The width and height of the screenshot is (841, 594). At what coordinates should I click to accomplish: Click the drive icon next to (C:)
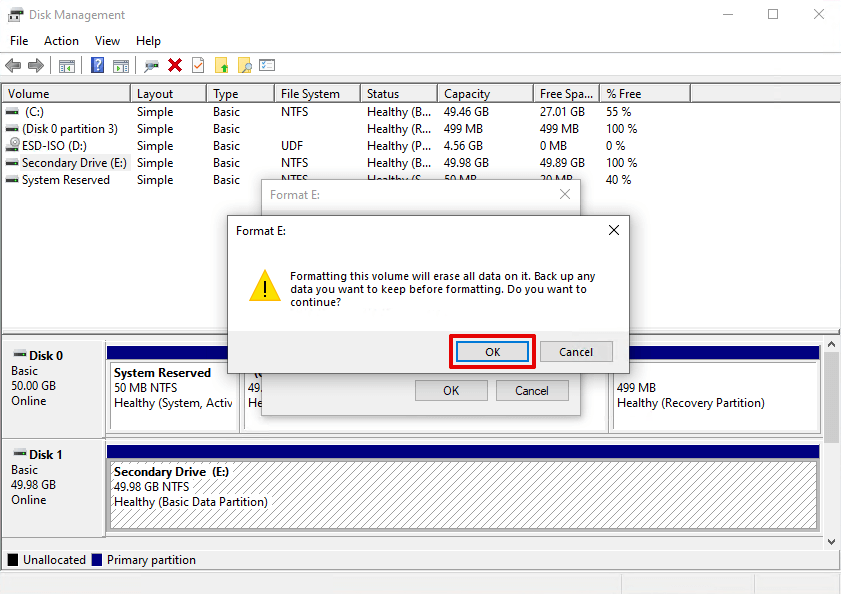tap(12, 112)
